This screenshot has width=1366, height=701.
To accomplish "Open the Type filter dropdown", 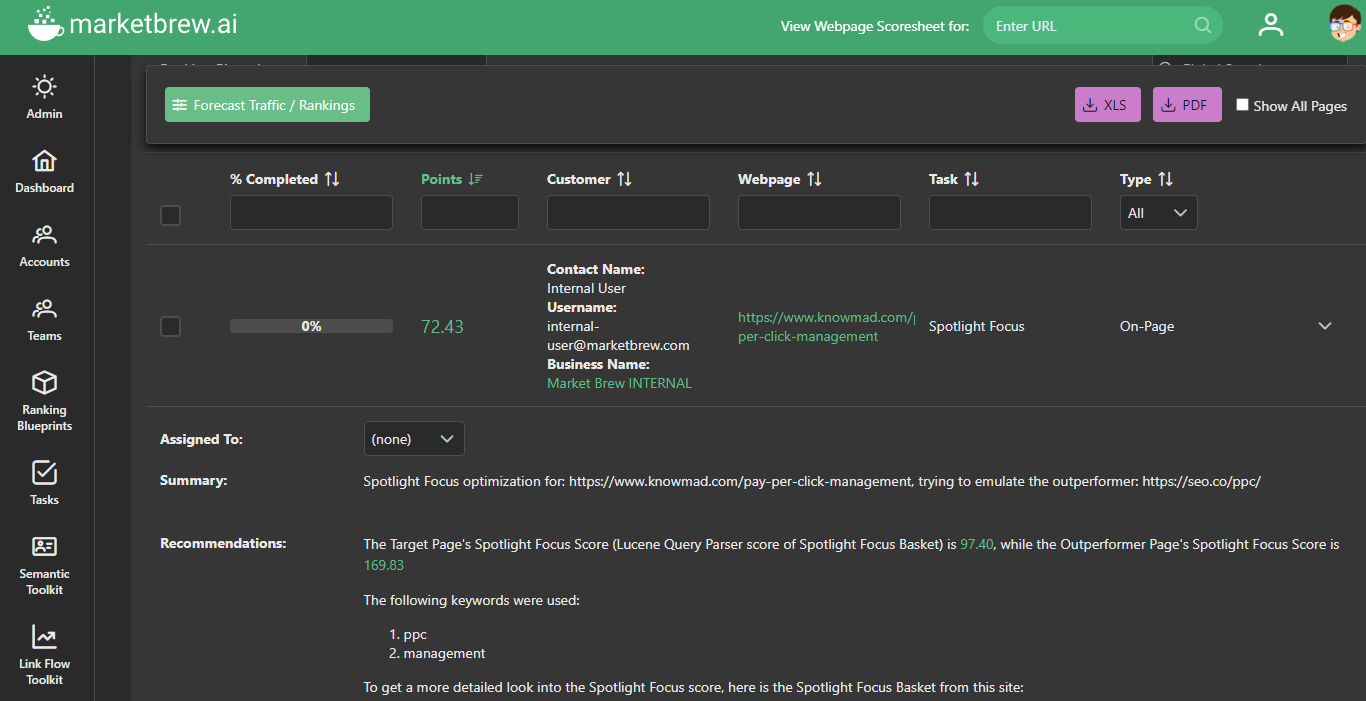I will (1158, 213).
